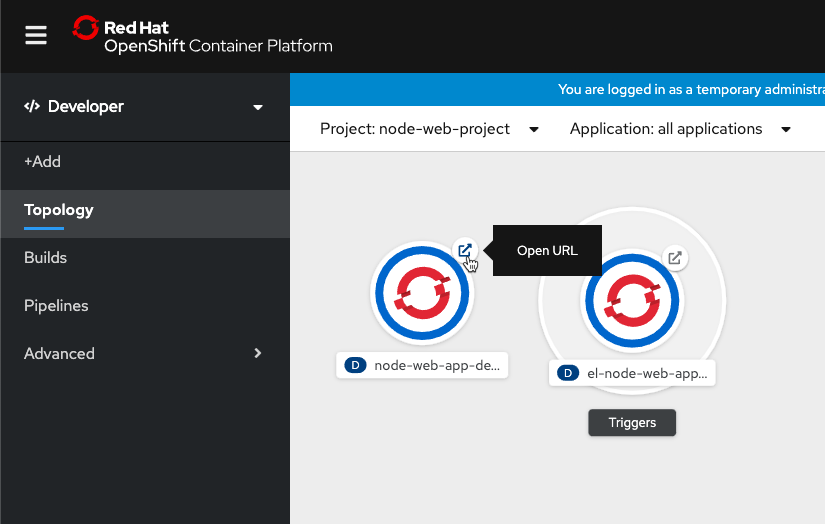The image size is (825, 524).
Task: Open the Developer perspective switcher
Action: pyautogui.click(x=145, y=107)
